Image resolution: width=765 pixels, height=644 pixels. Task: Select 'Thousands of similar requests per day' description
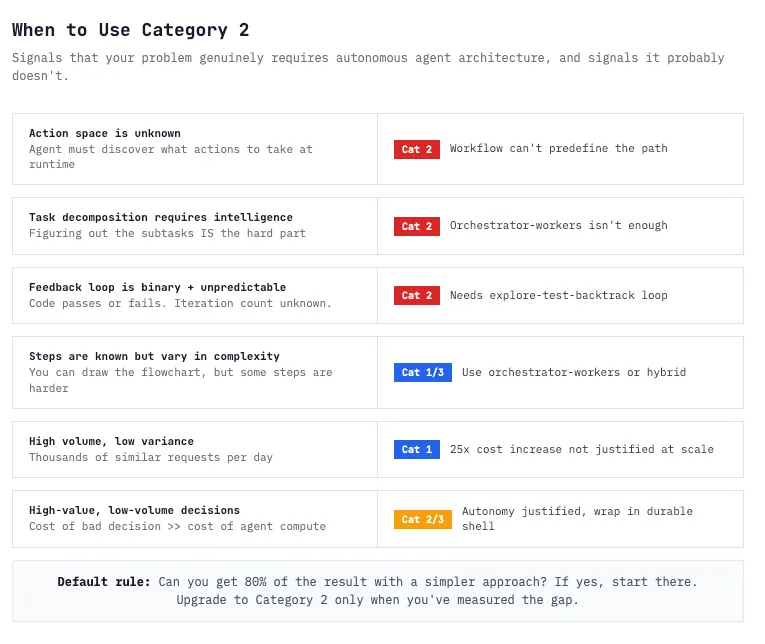point(151,458)
